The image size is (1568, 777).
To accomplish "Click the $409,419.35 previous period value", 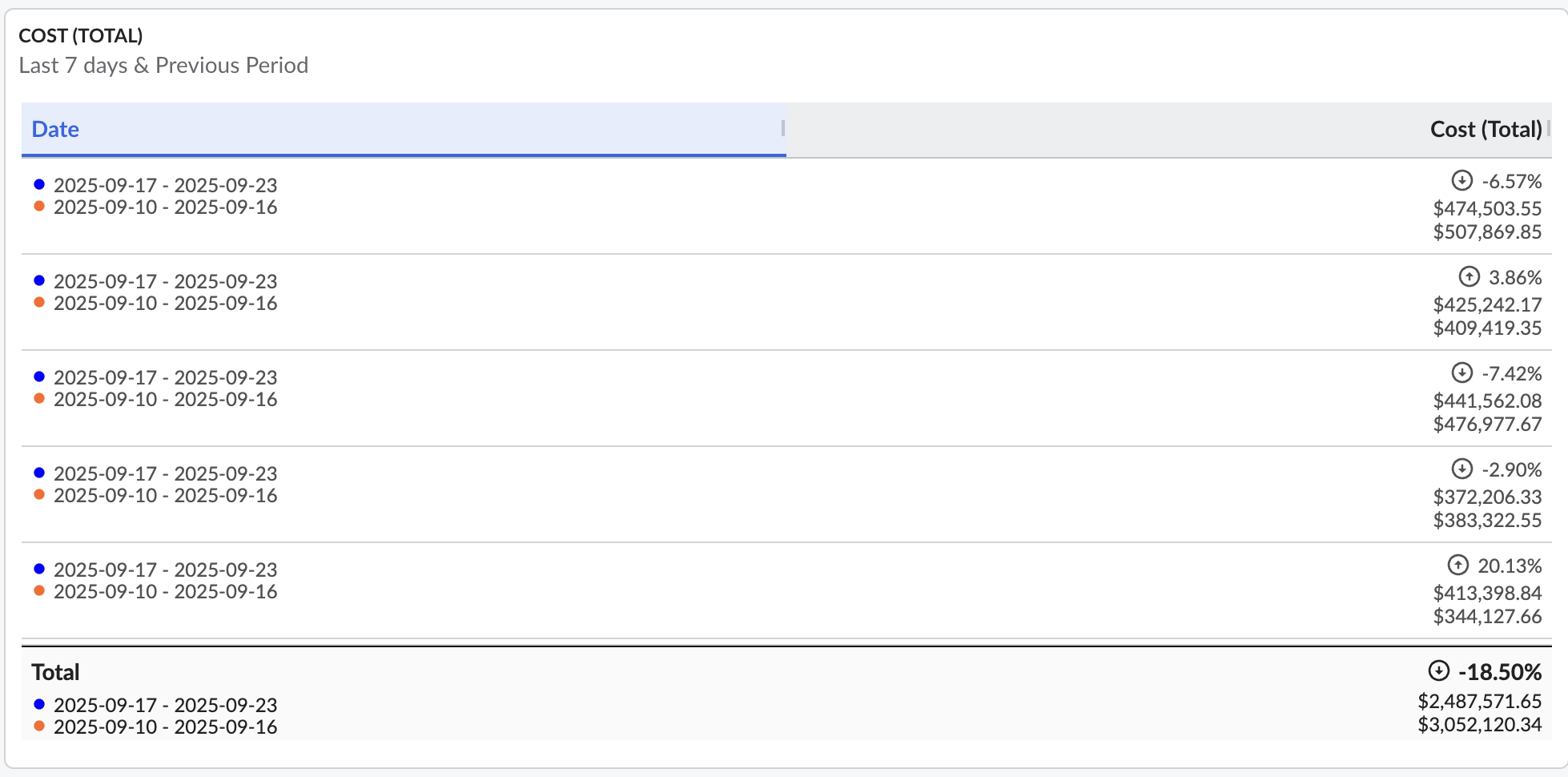I will coord(1487,328).
